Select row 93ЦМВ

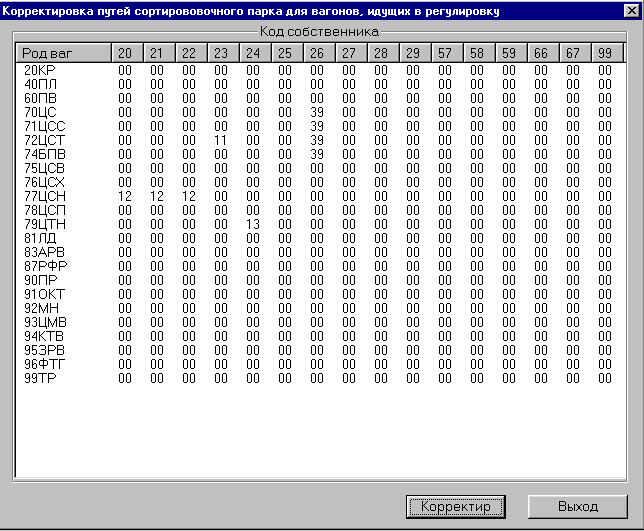click(320, 322)
